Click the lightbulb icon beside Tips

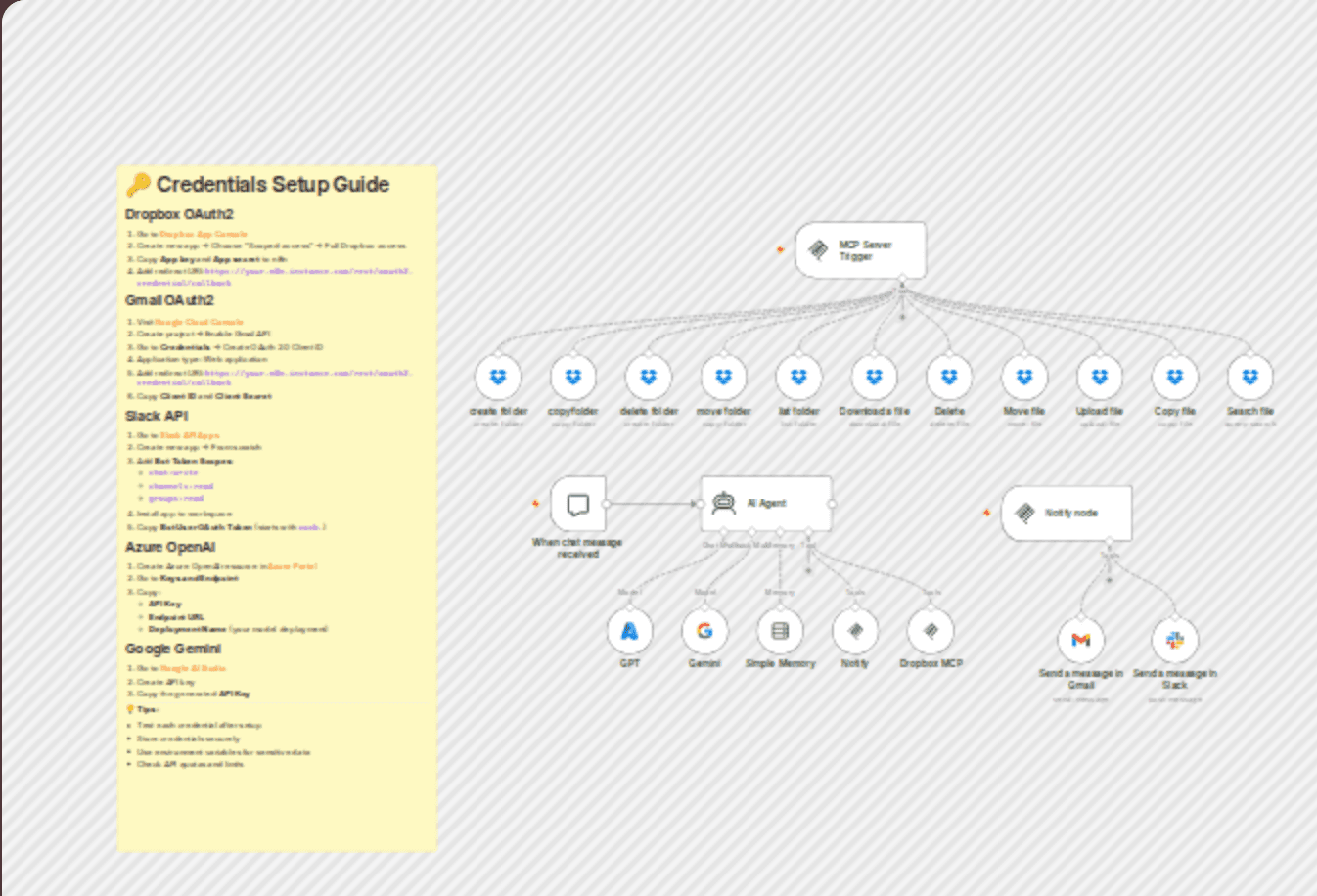tap(130, 709)
